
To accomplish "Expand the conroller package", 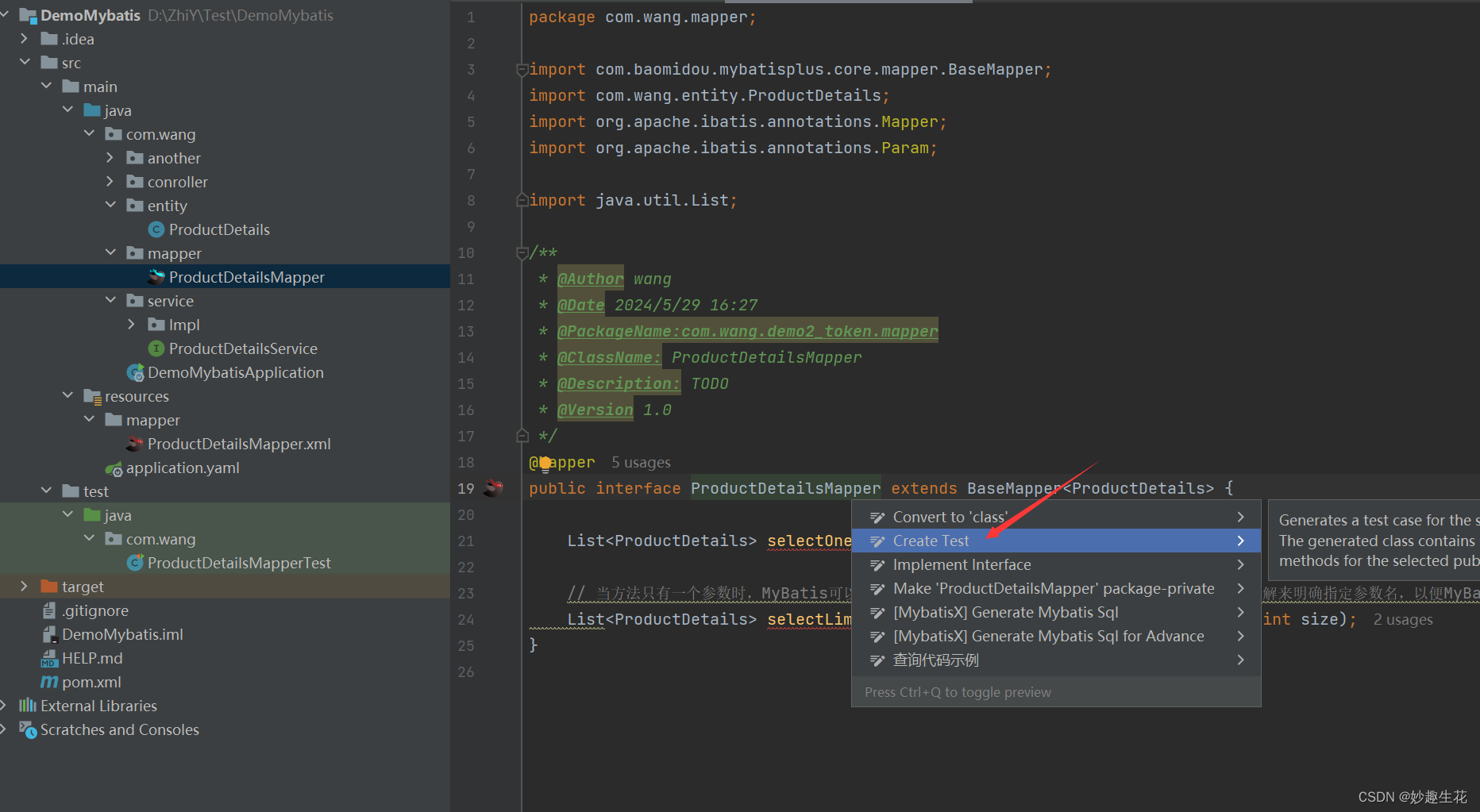I will [110, 181].
